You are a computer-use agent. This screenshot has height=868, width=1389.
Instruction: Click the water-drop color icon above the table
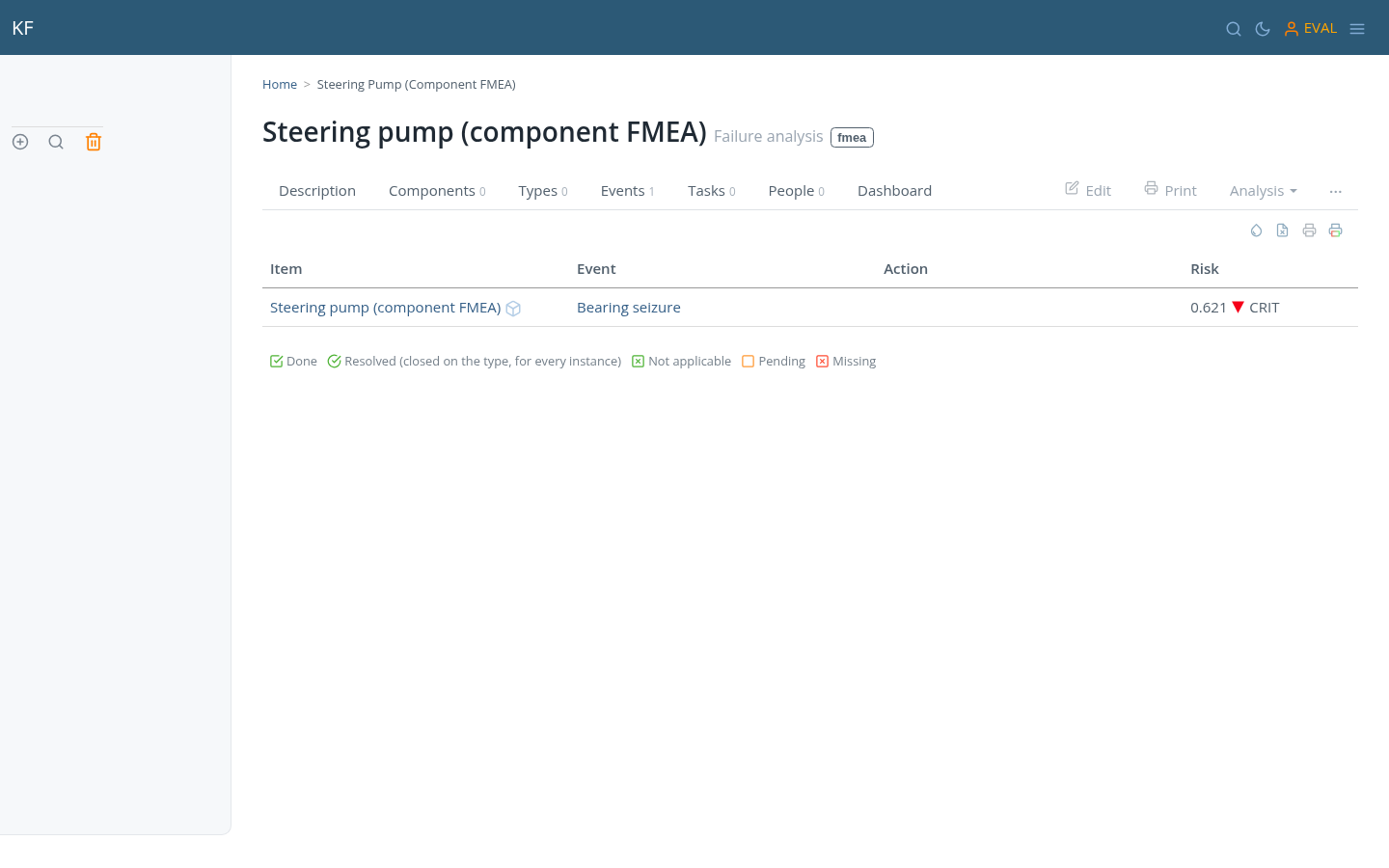point(1256,231)
